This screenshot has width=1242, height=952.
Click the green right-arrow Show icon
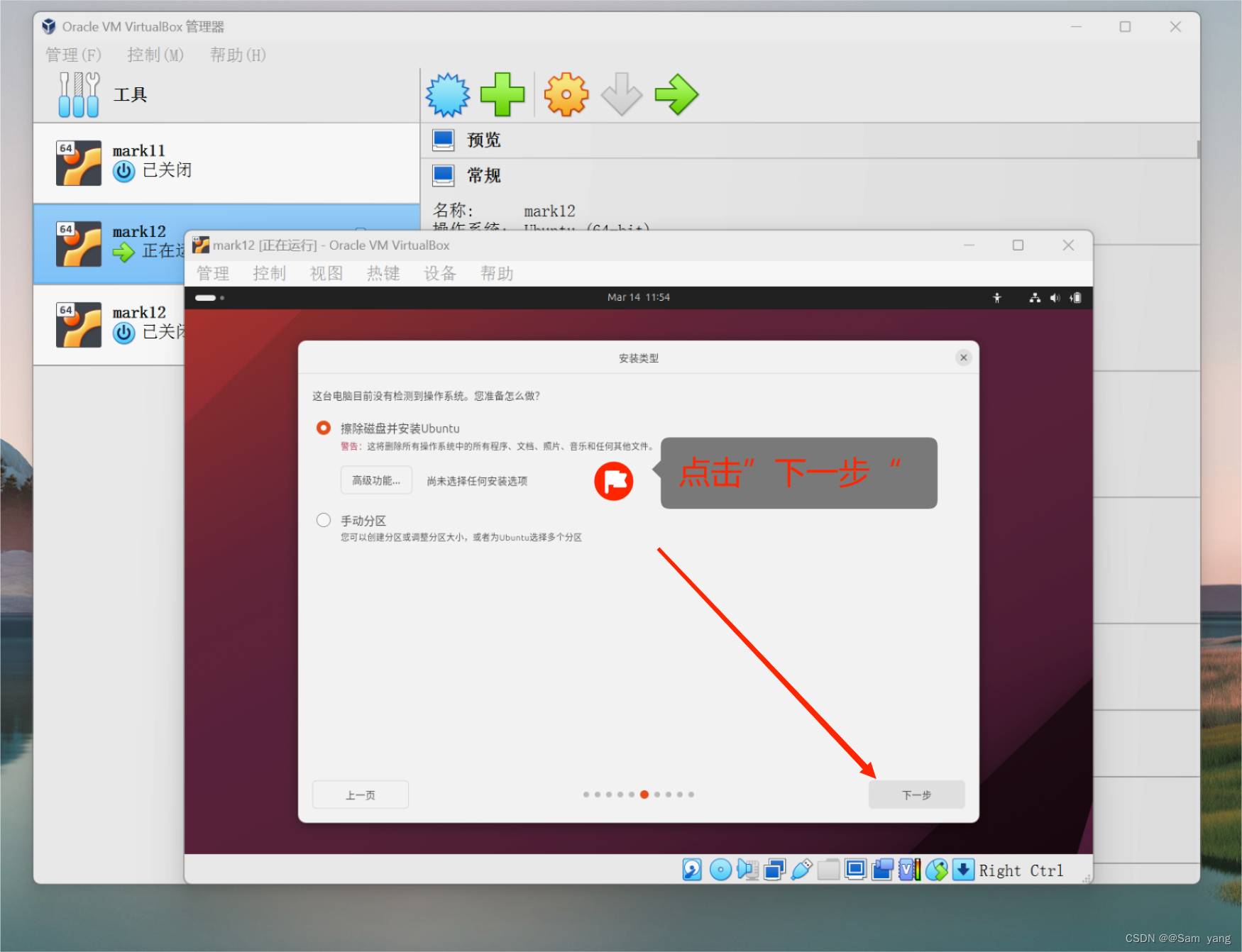(x=676, y=94)
